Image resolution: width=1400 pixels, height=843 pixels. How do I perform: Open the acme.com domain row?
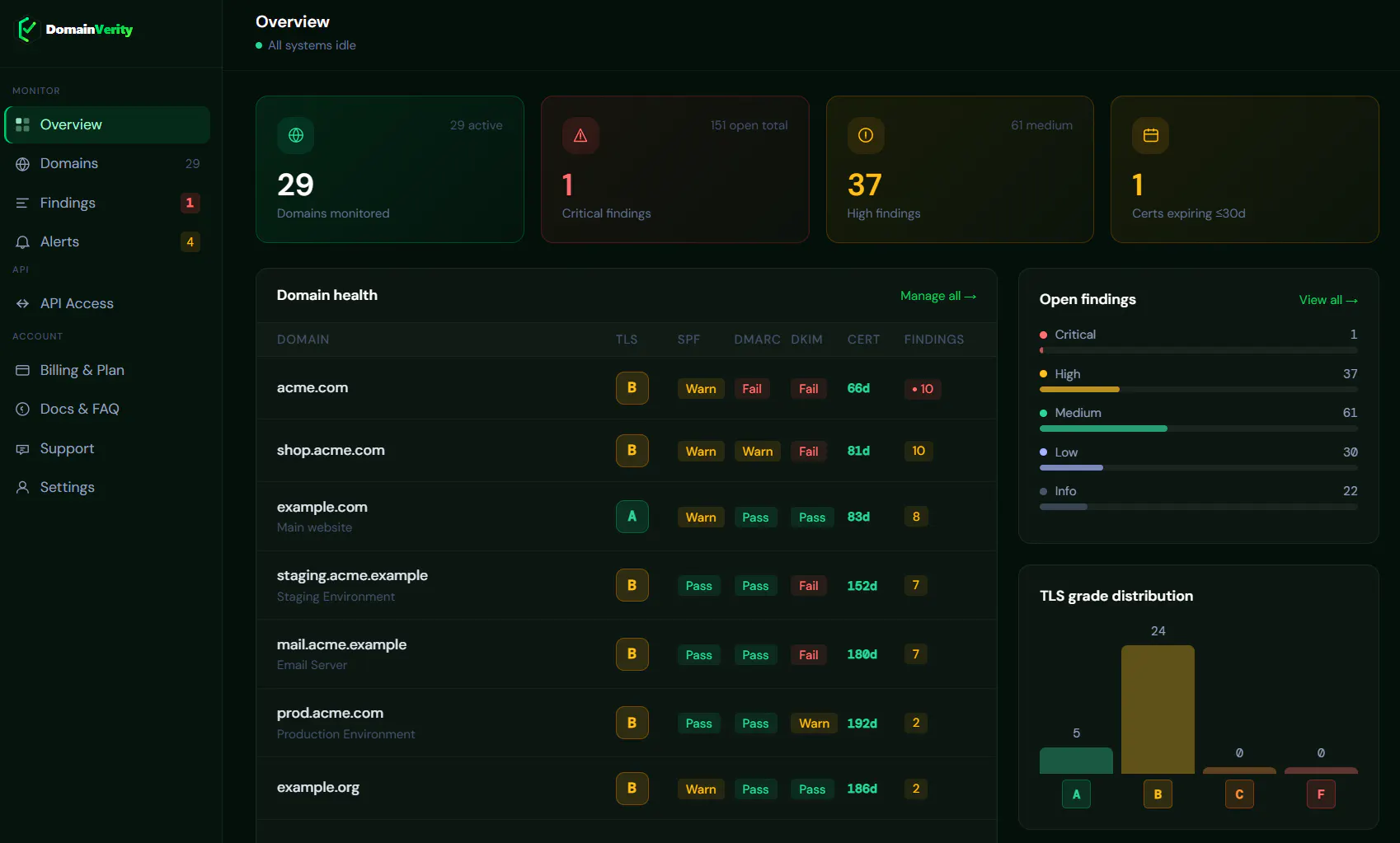(627, 388)
